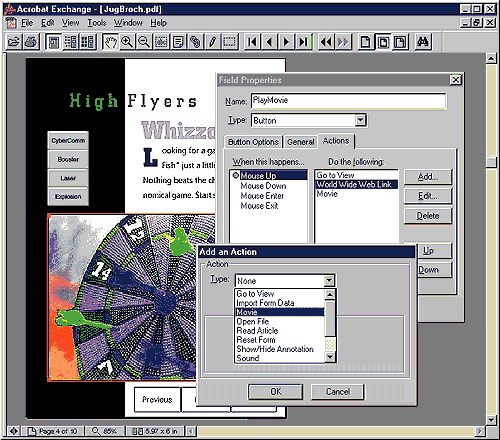Click the Find binoculars icon
500x440 pixels.
pyautogui.click(x=423, y=42)
